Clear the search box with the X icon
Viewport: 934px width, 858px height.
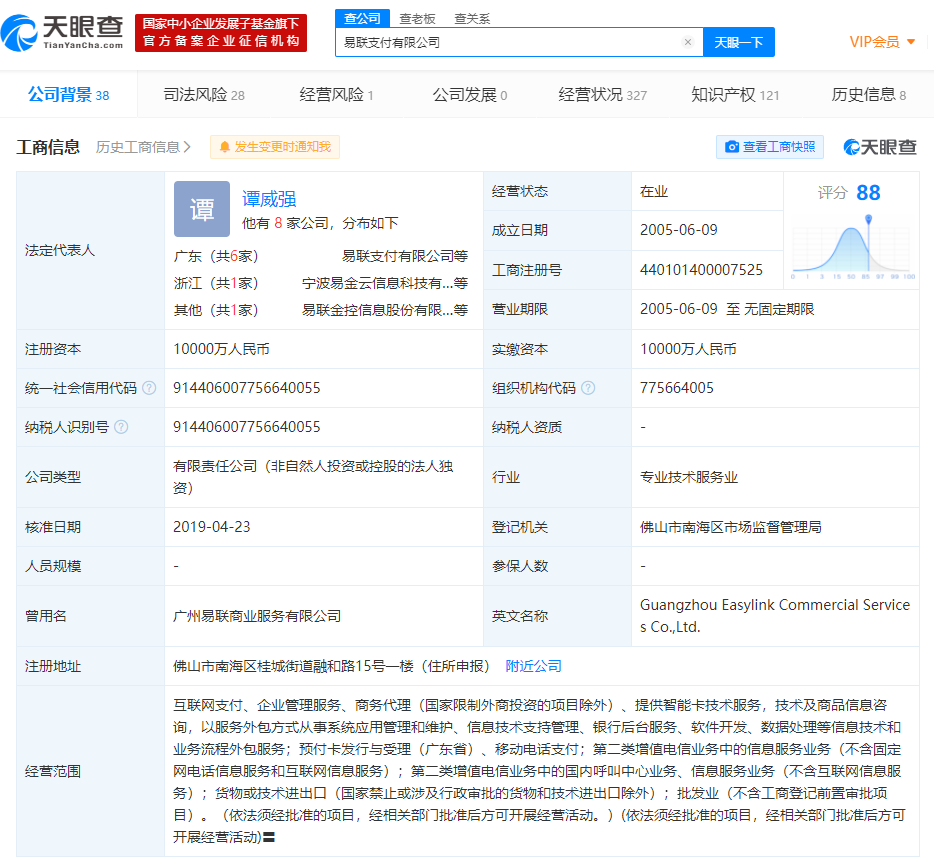click(x=688, y=42)
